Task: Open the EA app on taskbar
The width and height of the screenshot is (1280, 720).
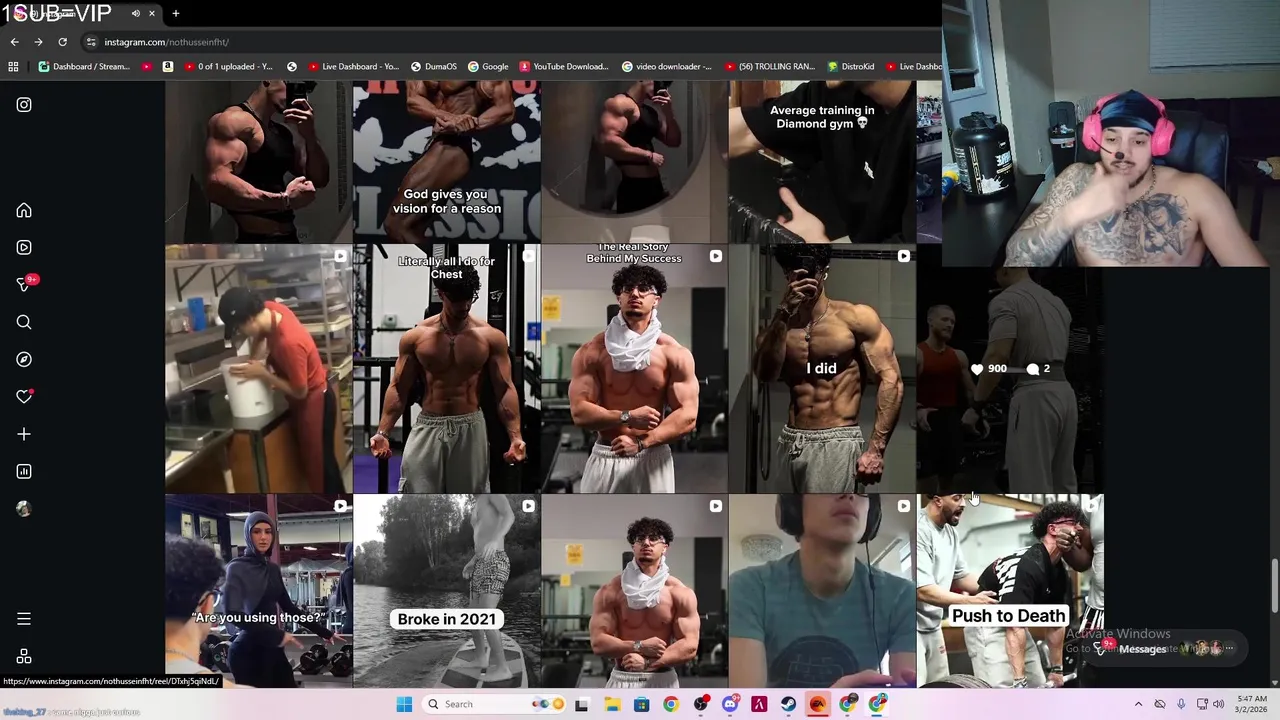Action: click(x=818, y=704)
